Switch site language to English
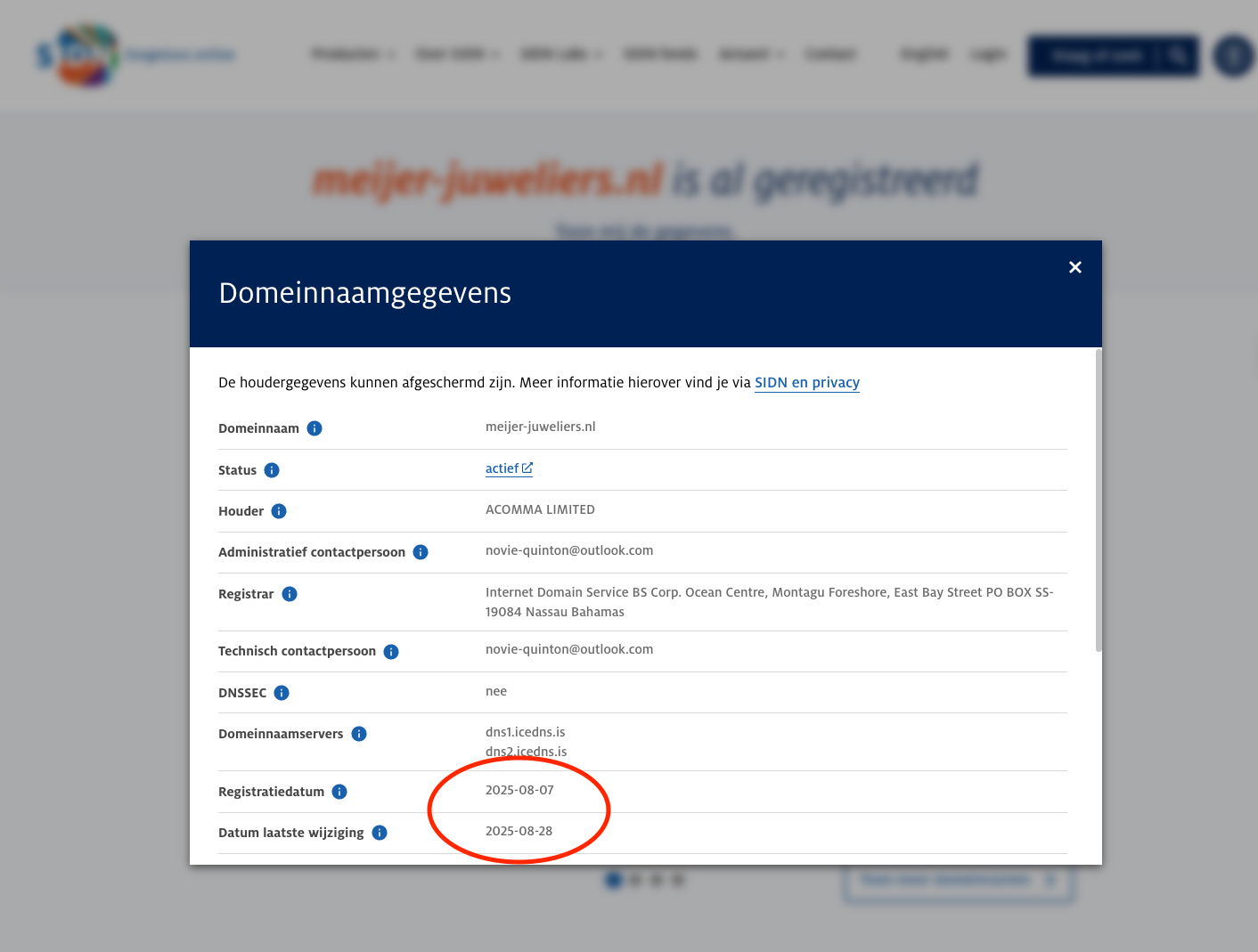Image resolution: width=1258 pixels, height=952 pixels. tap(924, 54)
